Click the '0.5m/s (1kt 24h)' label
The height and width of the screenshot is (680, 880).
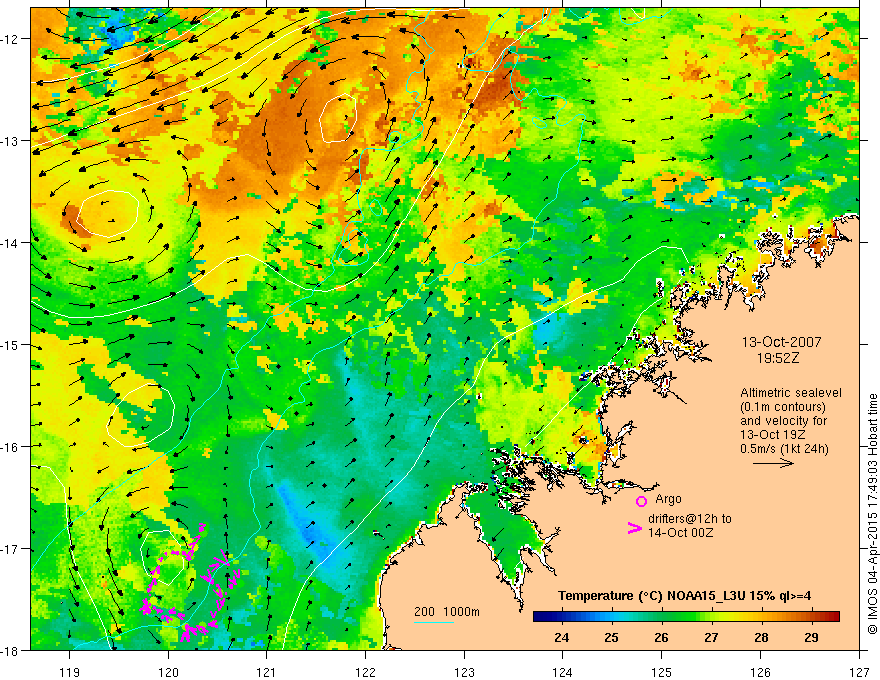point(784,448)
